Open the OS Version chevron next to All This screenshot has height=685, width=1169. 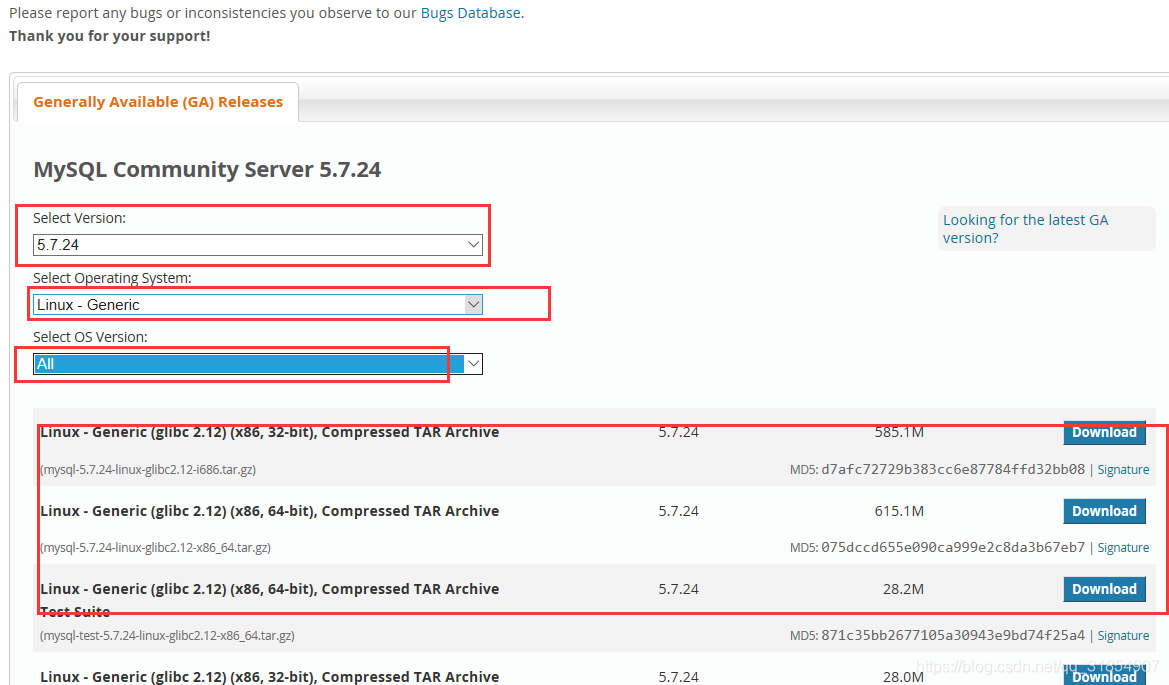(x=471, y=363)
